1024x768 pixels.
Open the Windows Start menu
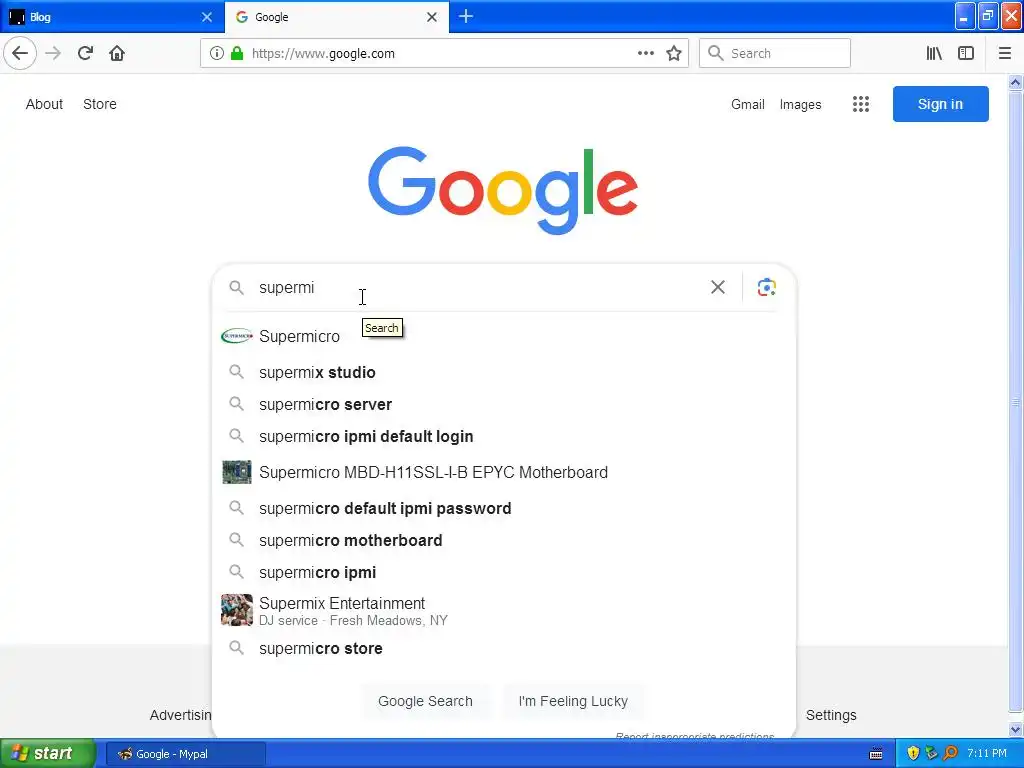click(x=48, y=753)
